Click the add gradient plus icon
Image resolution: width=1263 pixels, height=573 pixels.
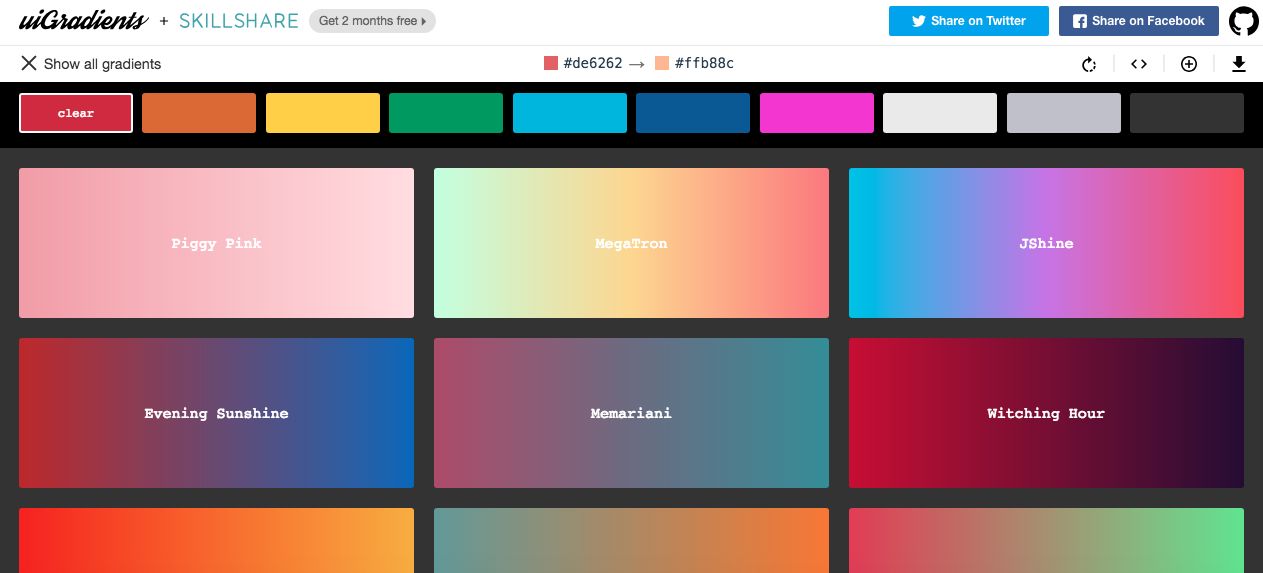pos(1189,64)
